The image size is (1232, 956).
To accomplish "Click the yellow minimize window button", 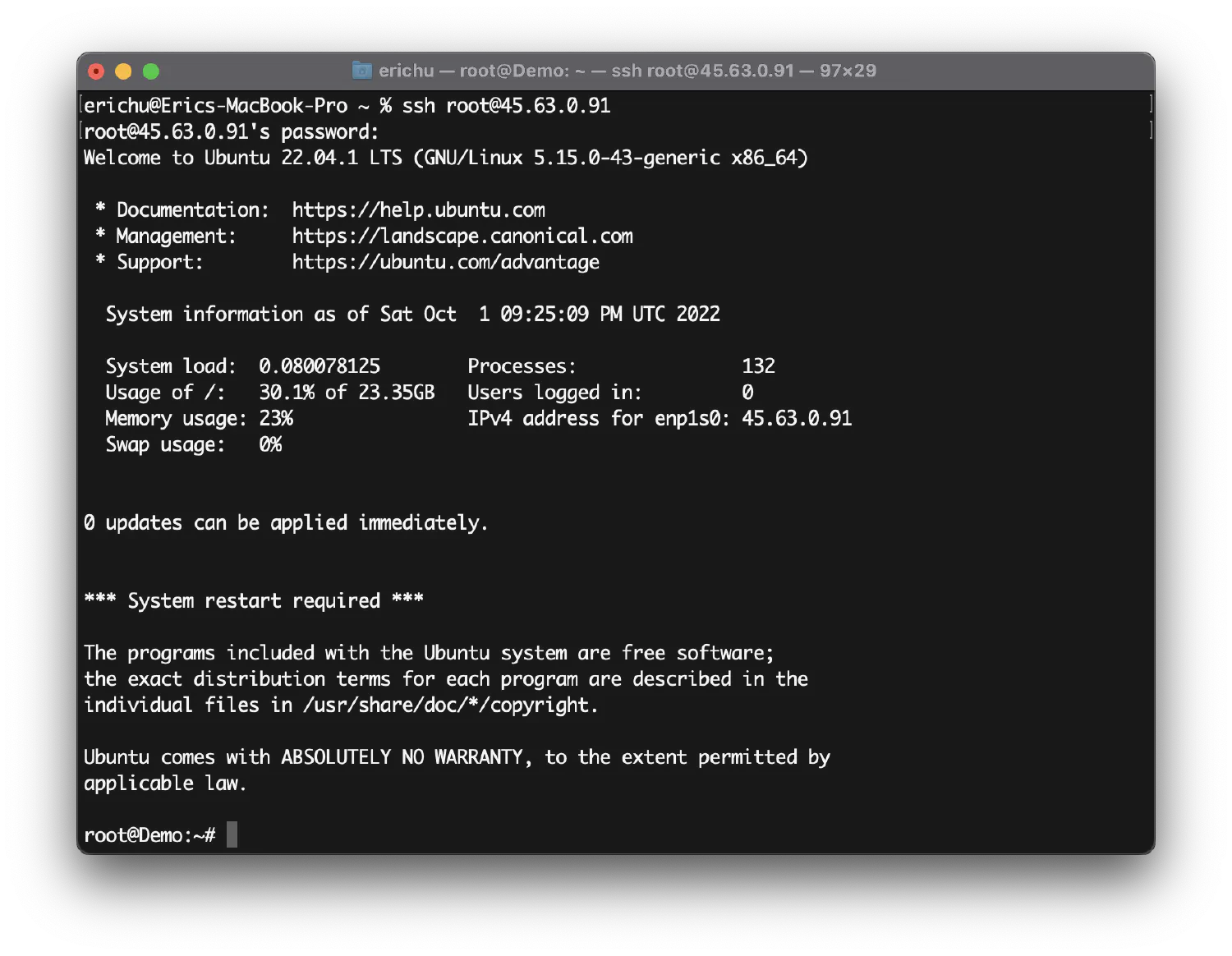I will (x=123, y=71).
